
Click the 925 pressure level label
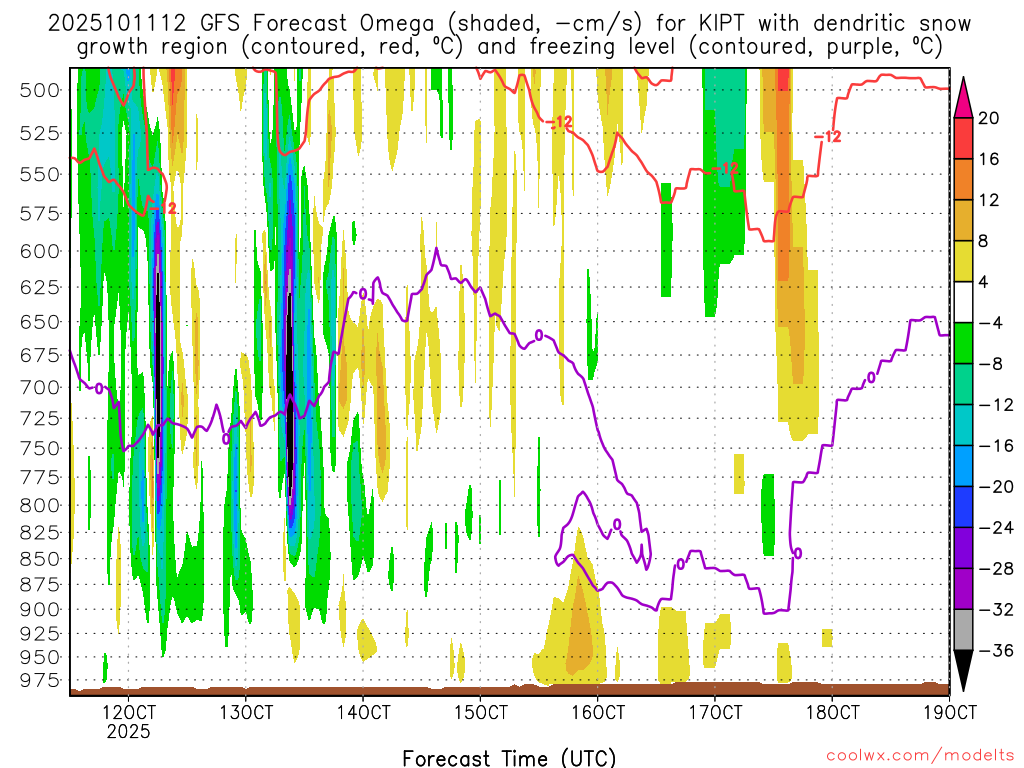[40, 633]
